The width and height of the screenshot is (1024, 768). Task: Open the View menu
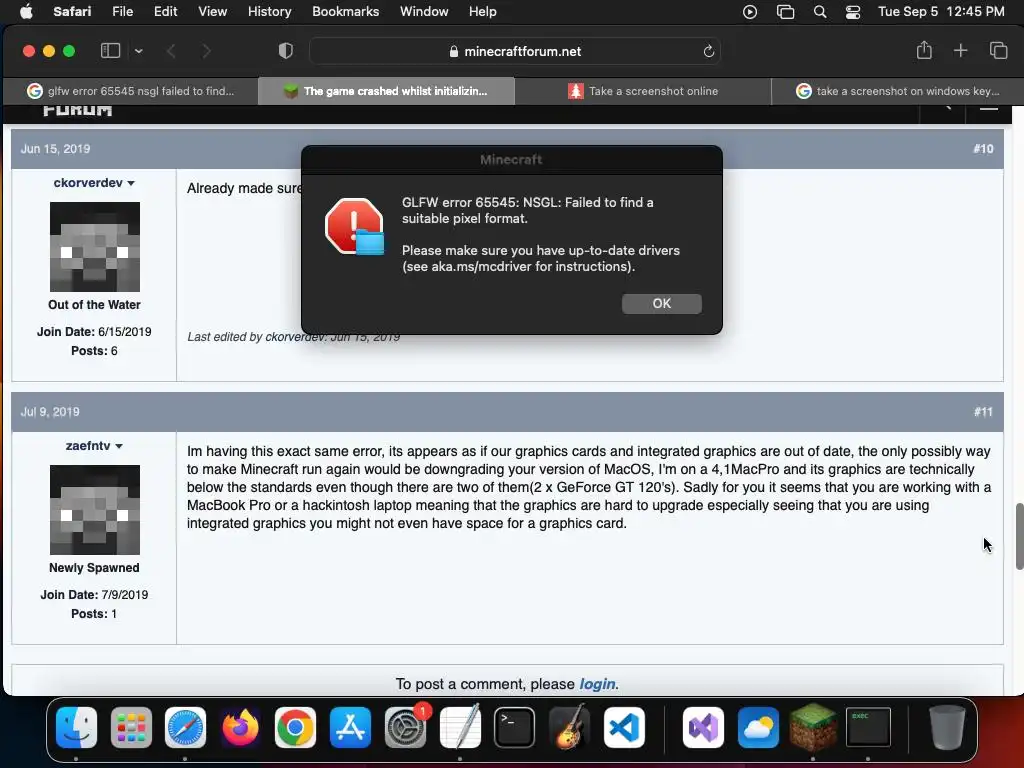(x=212, y=12)
